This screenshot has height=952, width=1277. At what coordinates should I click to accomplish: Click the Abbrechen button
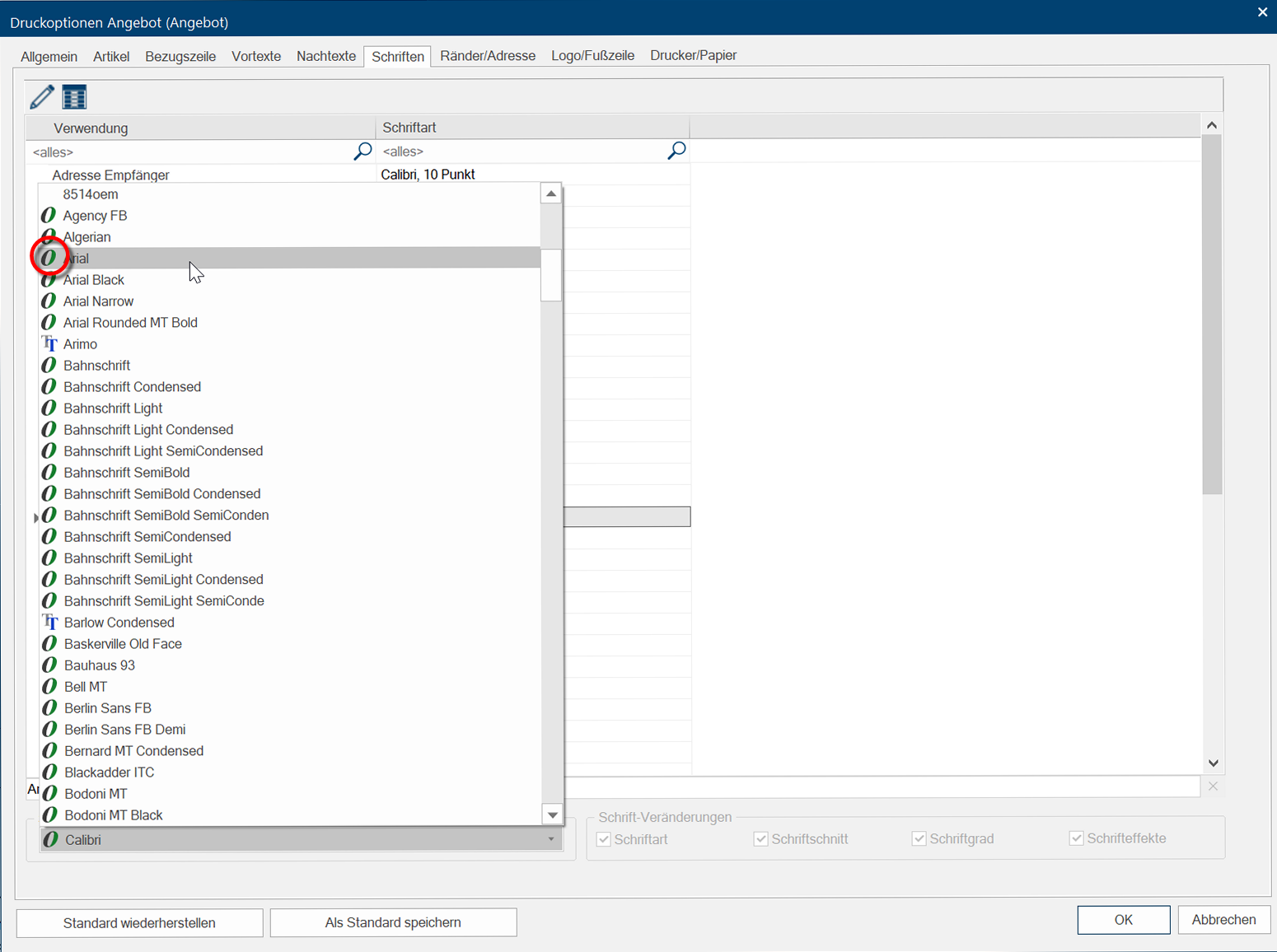[x=1224, y=920]
